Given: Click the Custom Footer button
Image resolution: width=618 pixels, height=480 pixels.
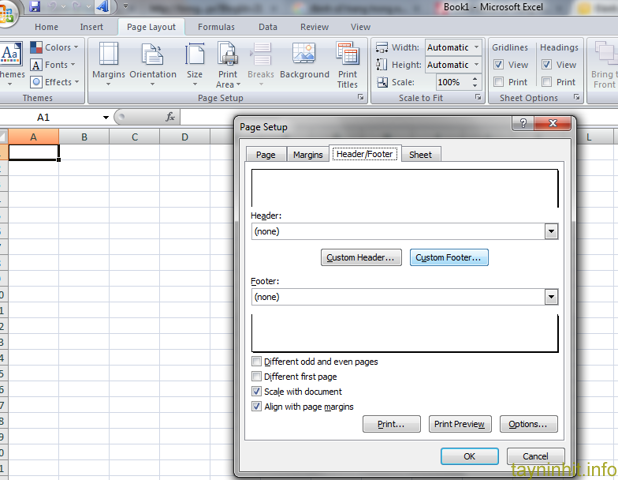Looking at the screenshot, I should [x=448, y=258].
